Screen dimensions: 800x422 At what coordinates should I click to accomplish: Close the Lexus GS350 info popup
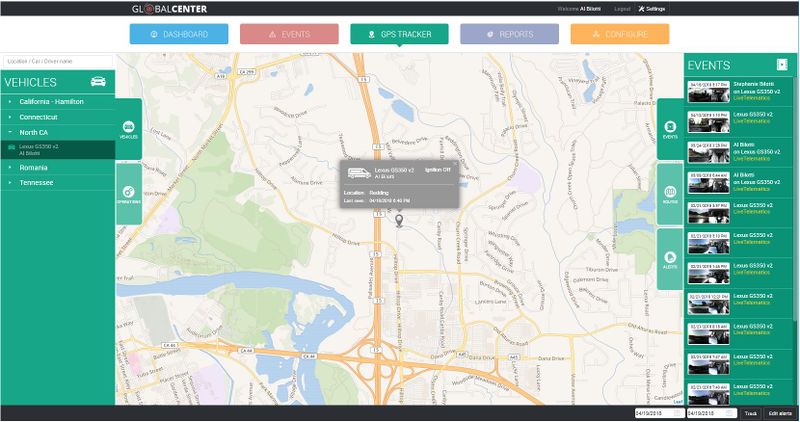point(454,163)
